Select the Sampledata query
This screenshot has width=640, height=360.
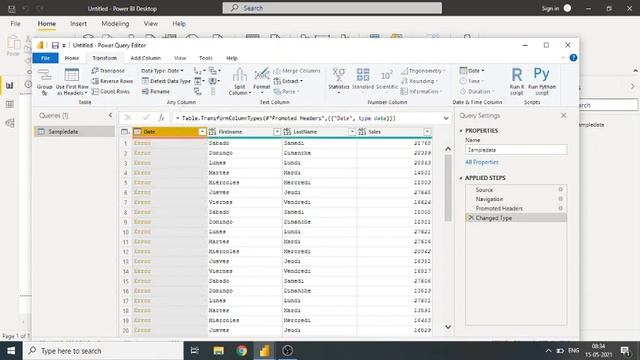(x=74, y=131)
